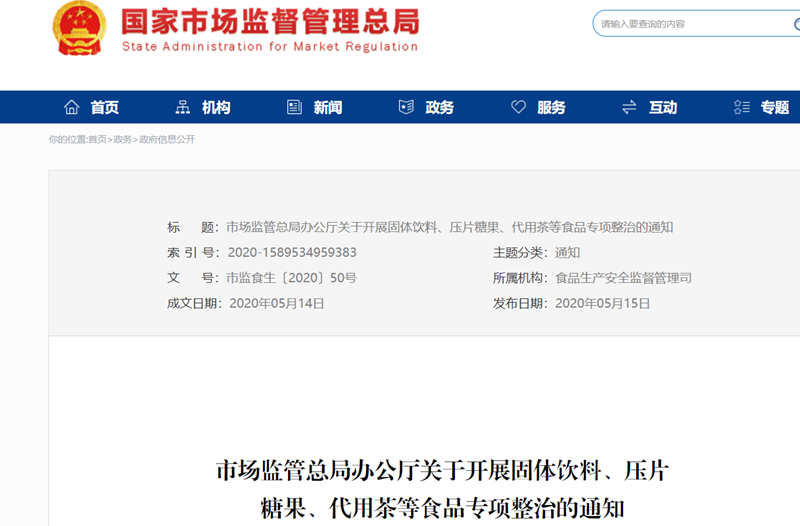Click the 发布日期 value 2020年05月15日
Image resolution: width=800 pixels, height=526 pixels.
coord(602,304)
